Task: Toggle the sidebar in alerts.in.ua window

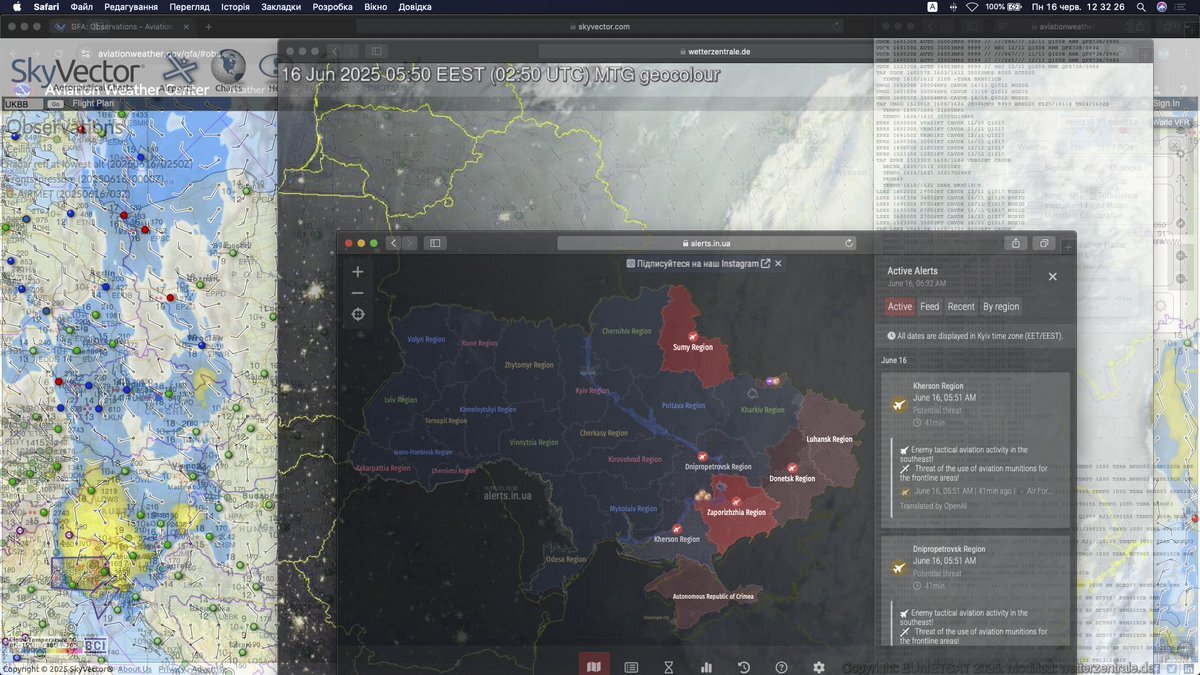Action: click(x=434, y=243)
